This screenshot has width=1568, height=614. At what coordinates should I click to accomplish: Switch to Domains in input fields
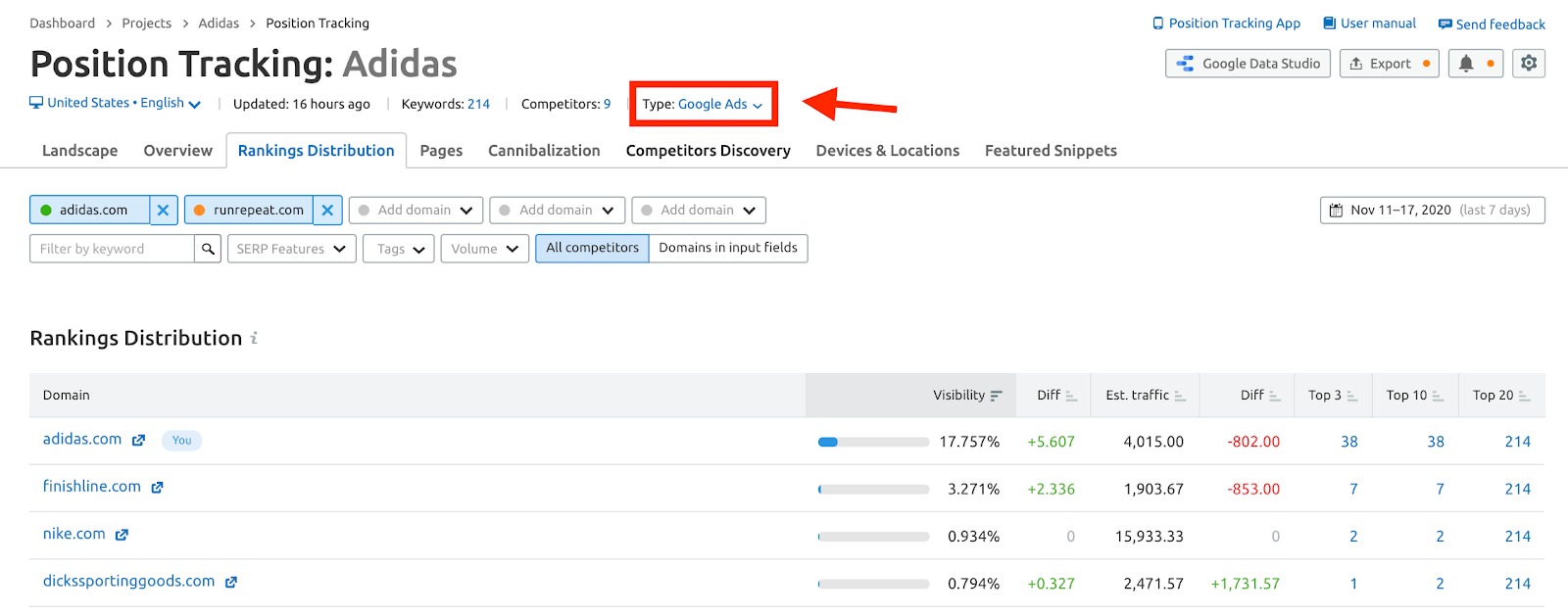tap(728, 248)
